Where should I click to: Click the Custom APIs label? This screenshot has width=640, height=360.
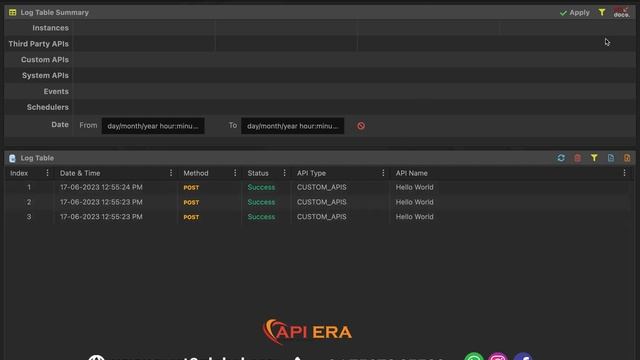45,60
